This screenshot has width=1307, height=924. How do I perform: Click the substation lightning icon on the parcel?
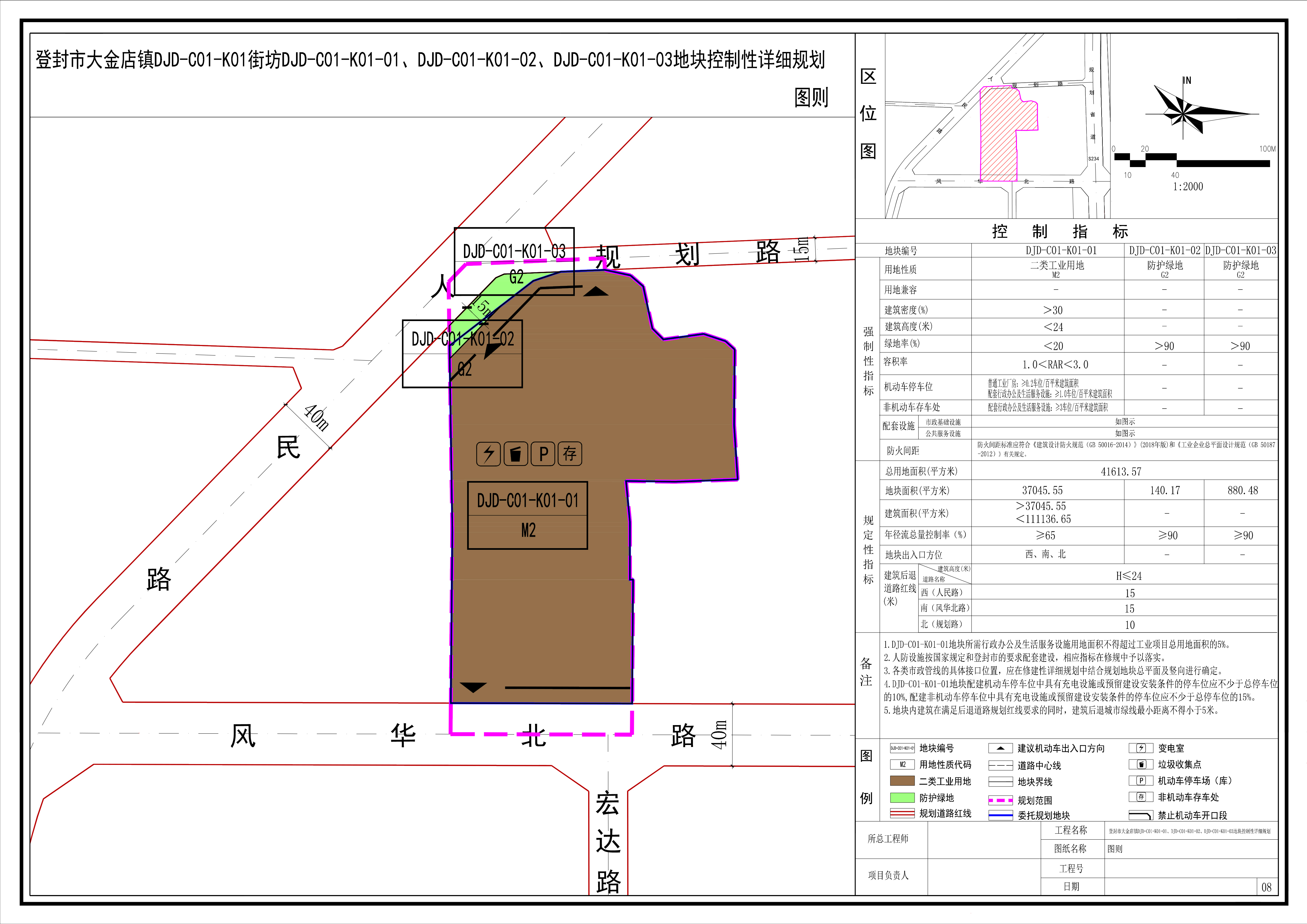tap(488, 454)
